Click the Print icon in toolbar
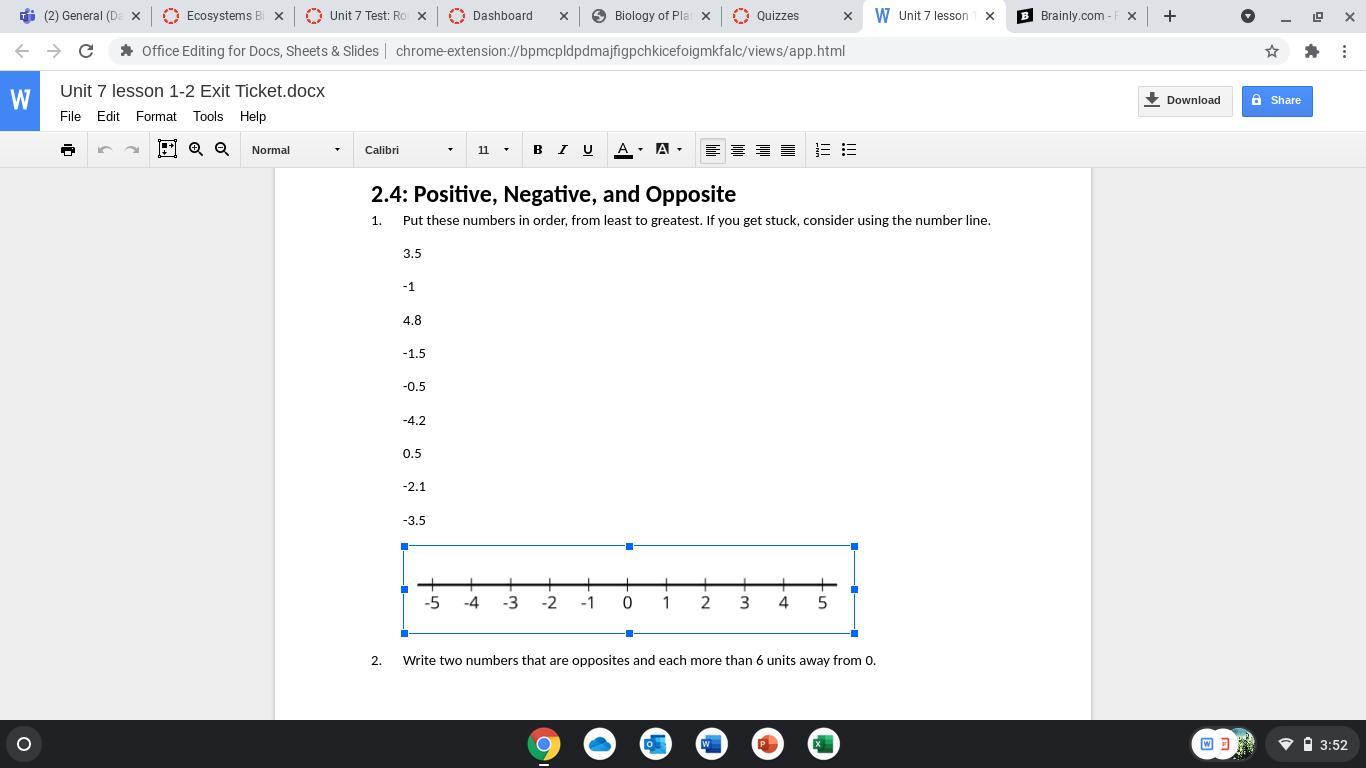Viewport: 1366px width, 768px height. [67, 150]
